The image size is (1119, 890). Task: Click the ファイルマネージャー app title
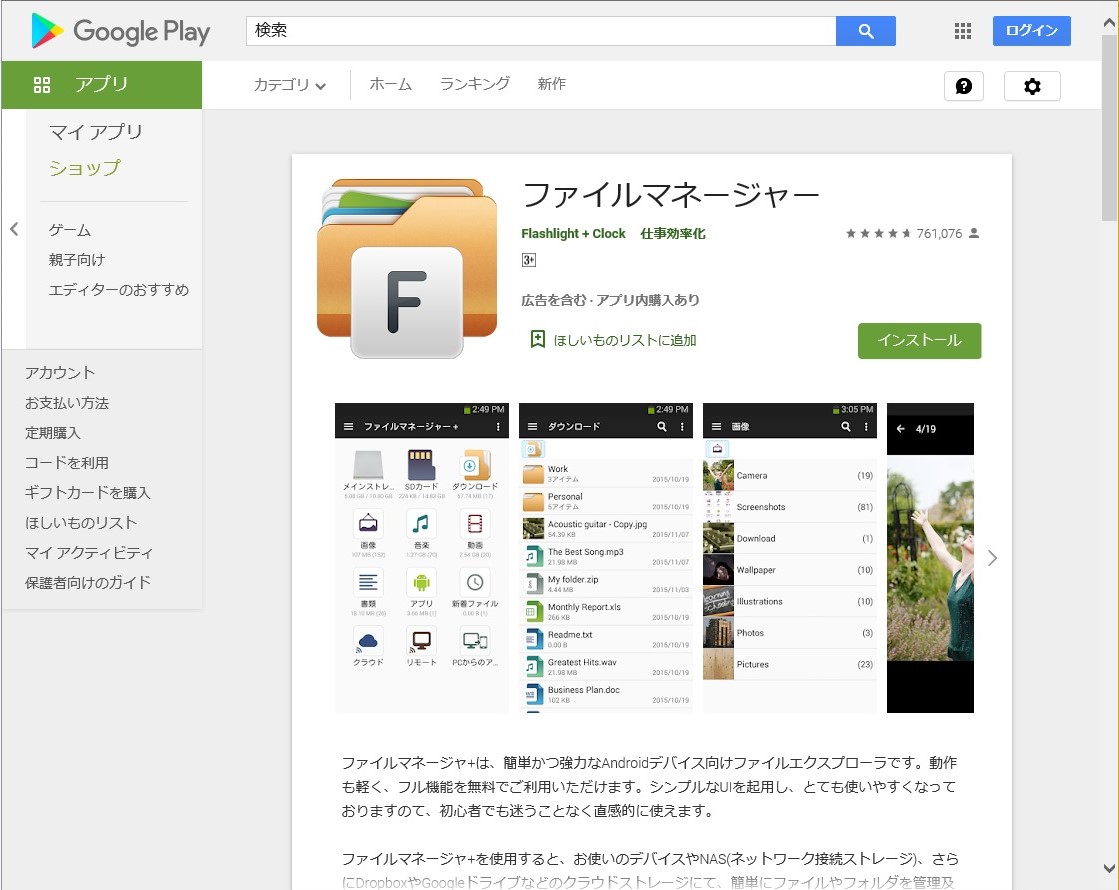coord(670,194)
